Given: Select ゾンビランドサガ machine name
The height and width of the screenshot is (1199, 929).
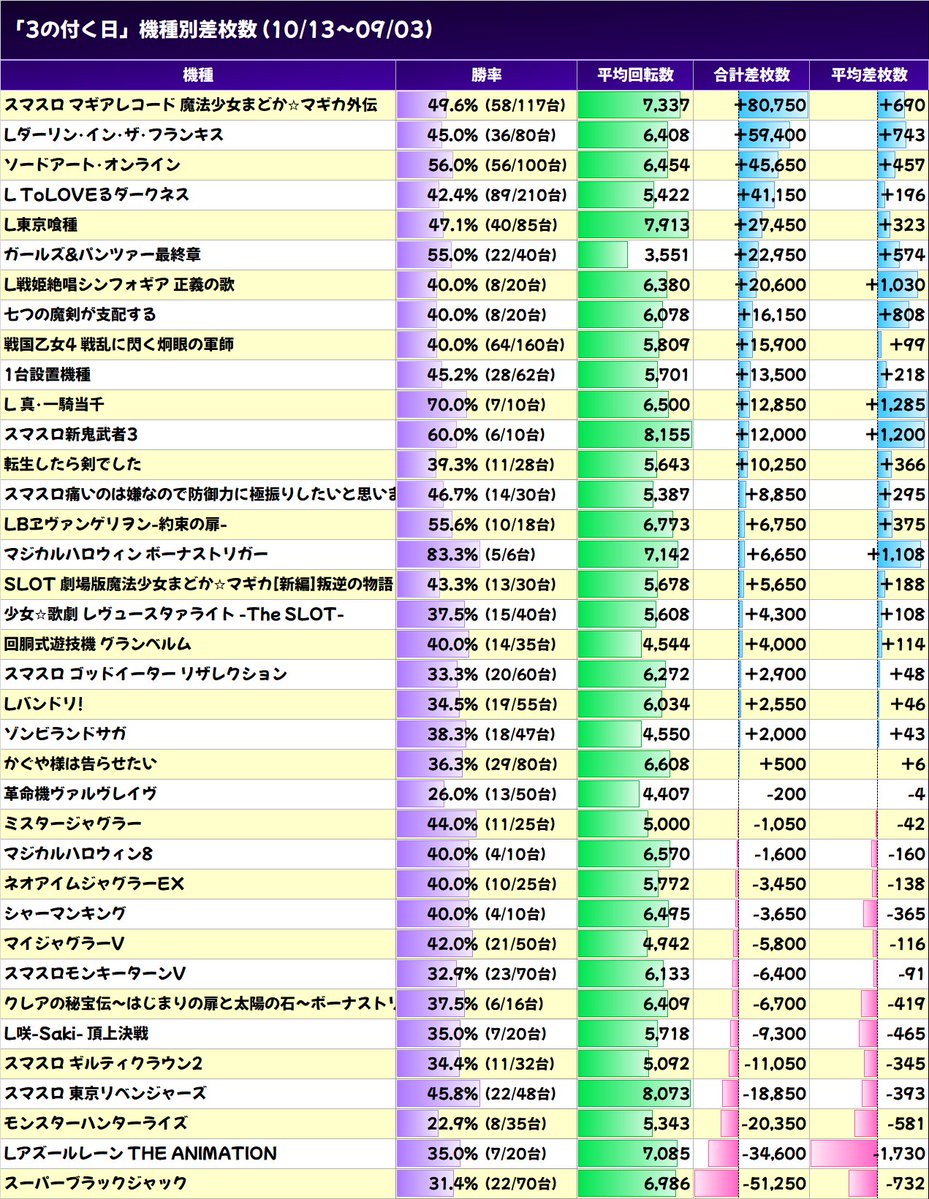Looking at the screenshot, I should click(x=65, y=733).
